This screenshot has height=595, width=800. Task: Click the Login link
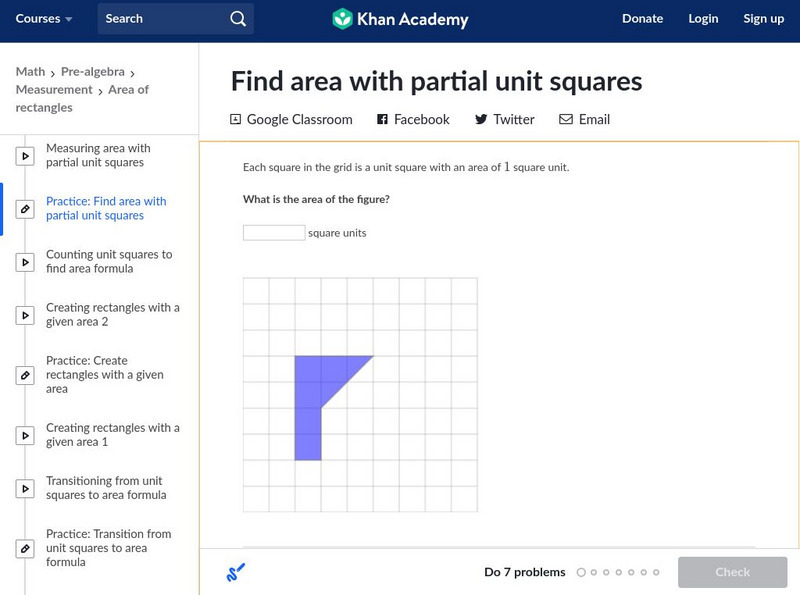point(703,19)
